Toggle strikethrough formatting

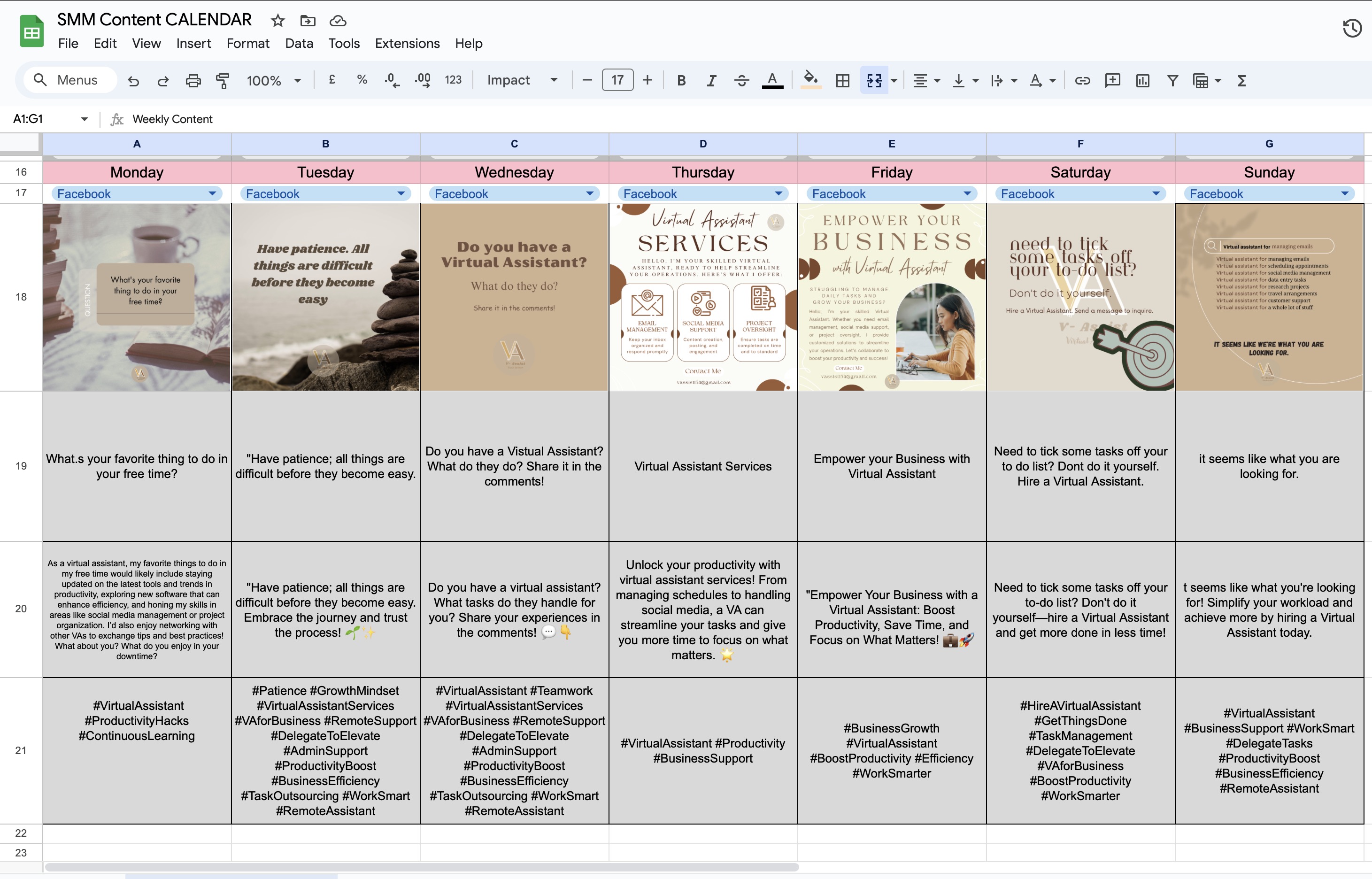[741, 80]
